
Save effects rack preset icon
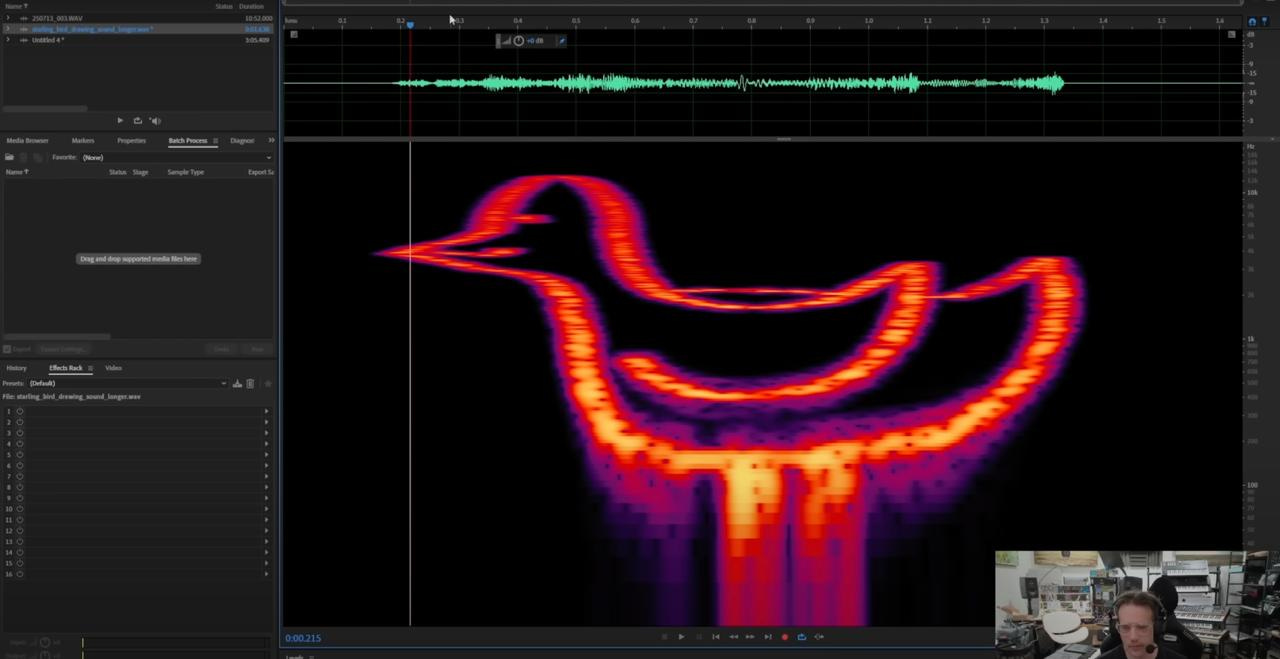(237, 383)
